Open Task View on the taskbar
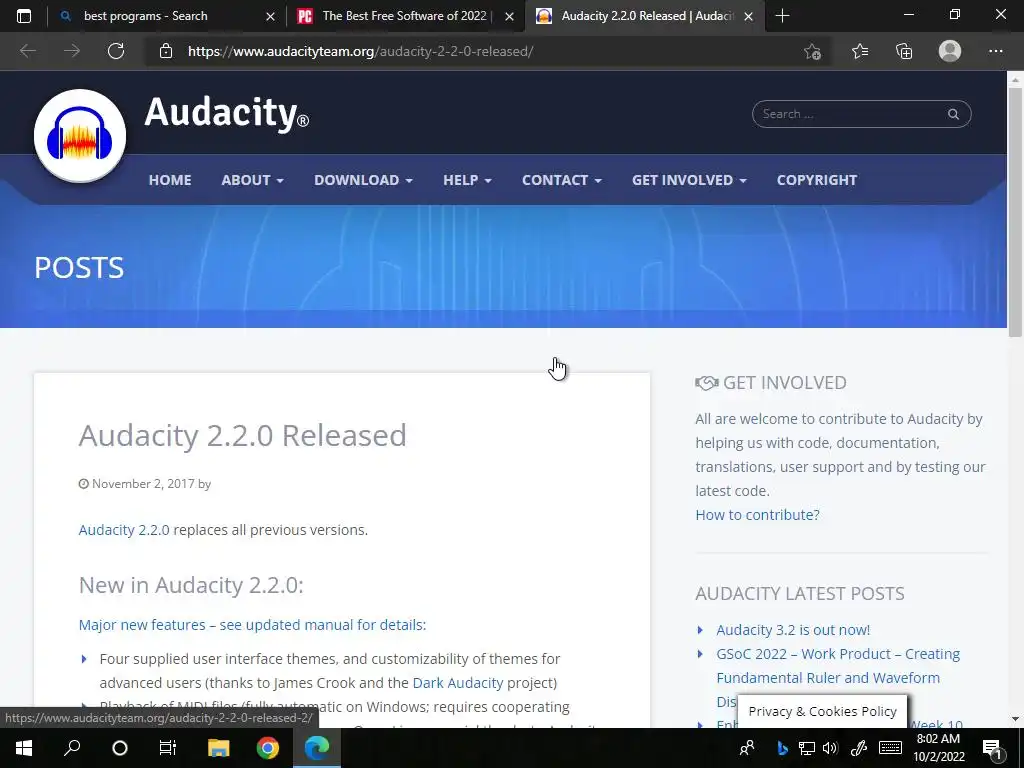 (168, 748)
